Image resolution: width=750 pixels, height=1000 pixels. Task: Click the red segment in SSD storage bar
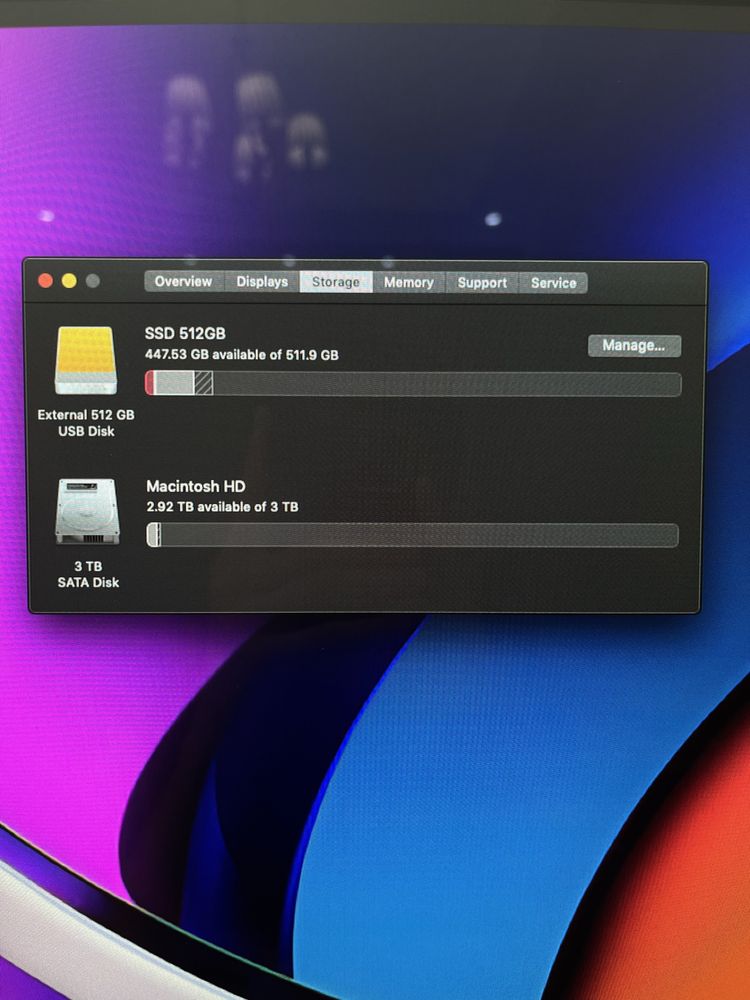coord(150,384)
